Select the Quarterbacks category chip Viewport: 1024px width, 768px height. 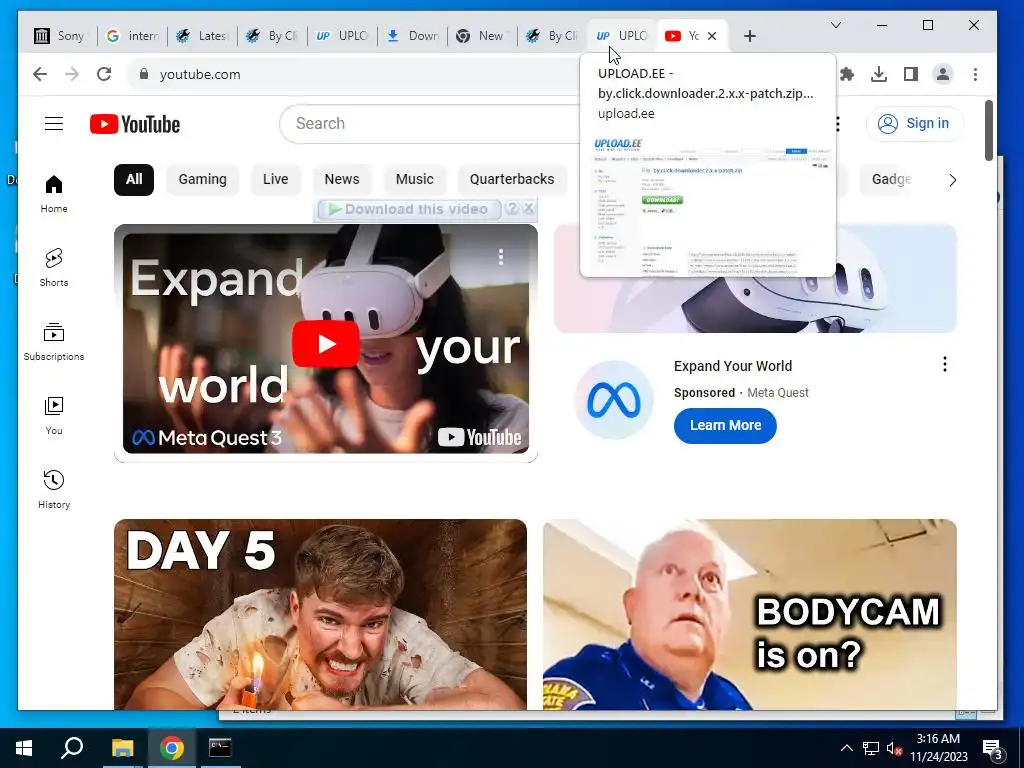click(512, 180)
